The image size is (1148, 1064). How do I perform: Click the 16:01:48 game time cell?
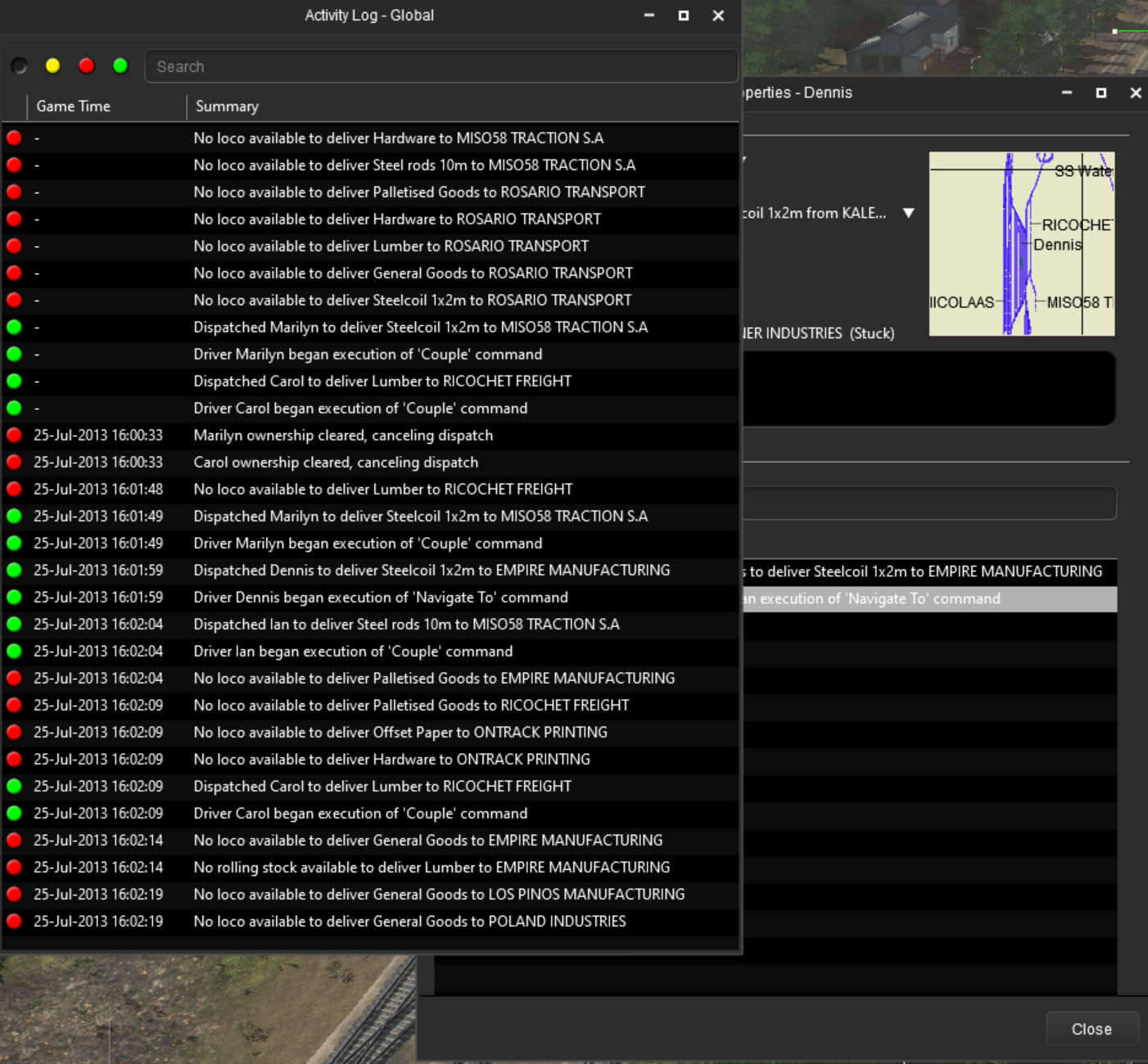tap(98, 489)
